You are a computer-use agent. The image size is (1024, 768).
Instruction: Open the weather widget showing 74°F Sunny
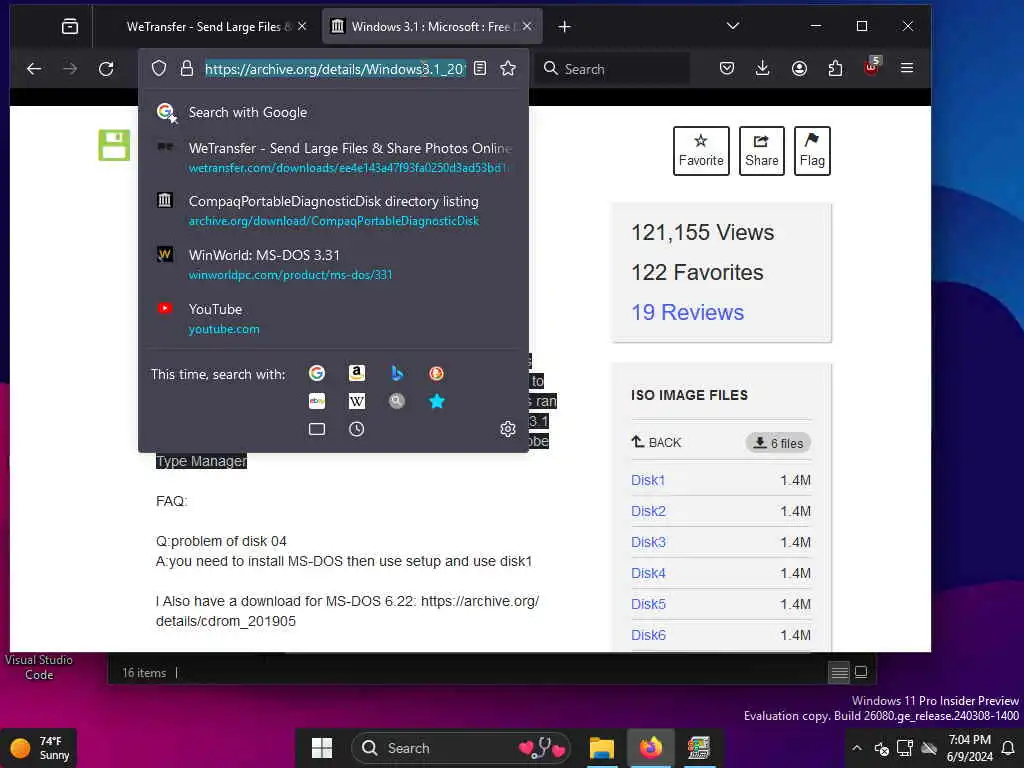(39, 748)
